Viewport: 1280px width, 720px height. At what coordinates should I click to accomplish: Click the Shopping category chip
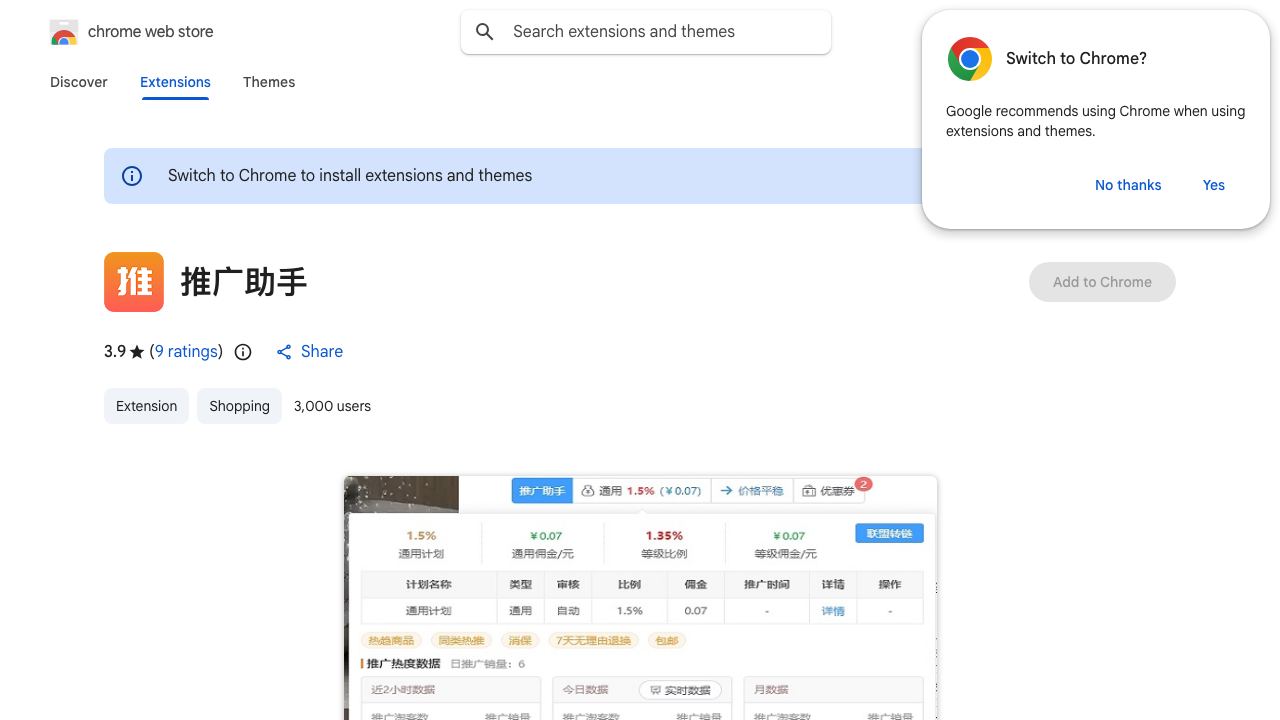[240, 406]
